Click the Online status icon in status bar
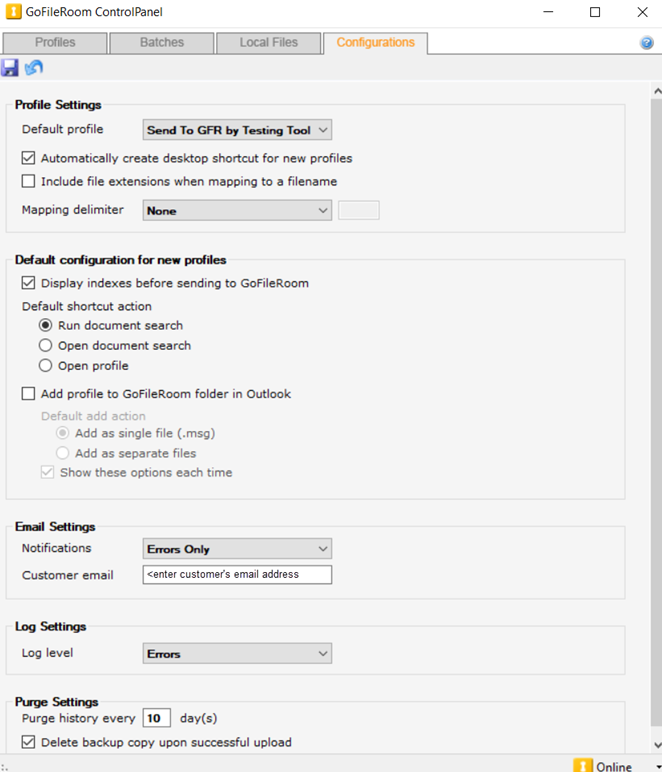 pyautogui.click(x=583, y=765)
